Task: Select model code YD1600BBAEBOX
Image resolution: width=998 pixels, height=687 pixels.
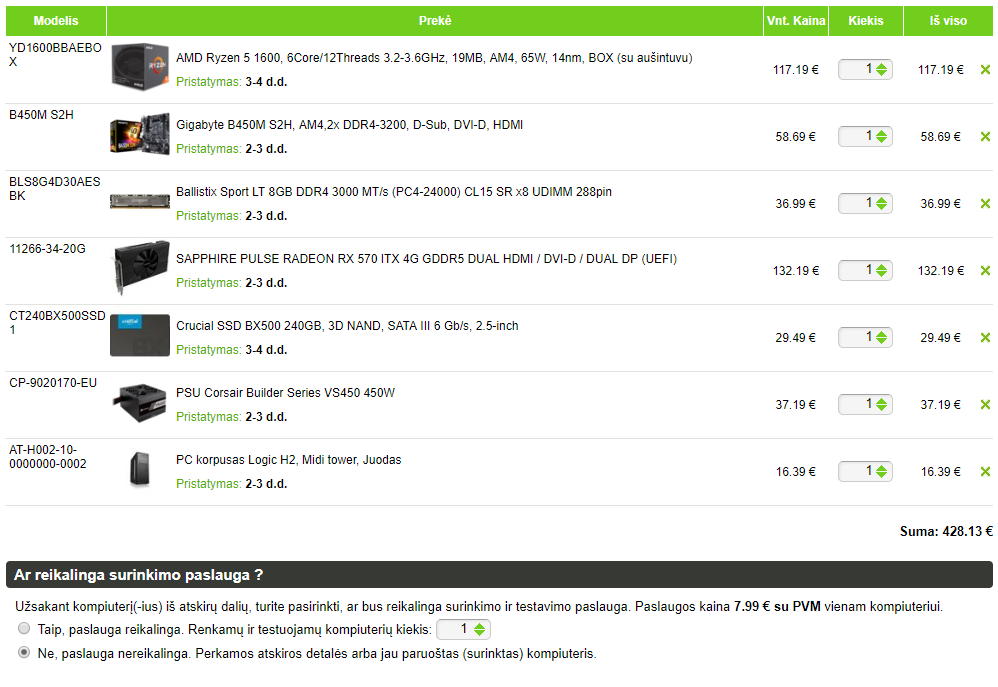Action: point(55,55)
